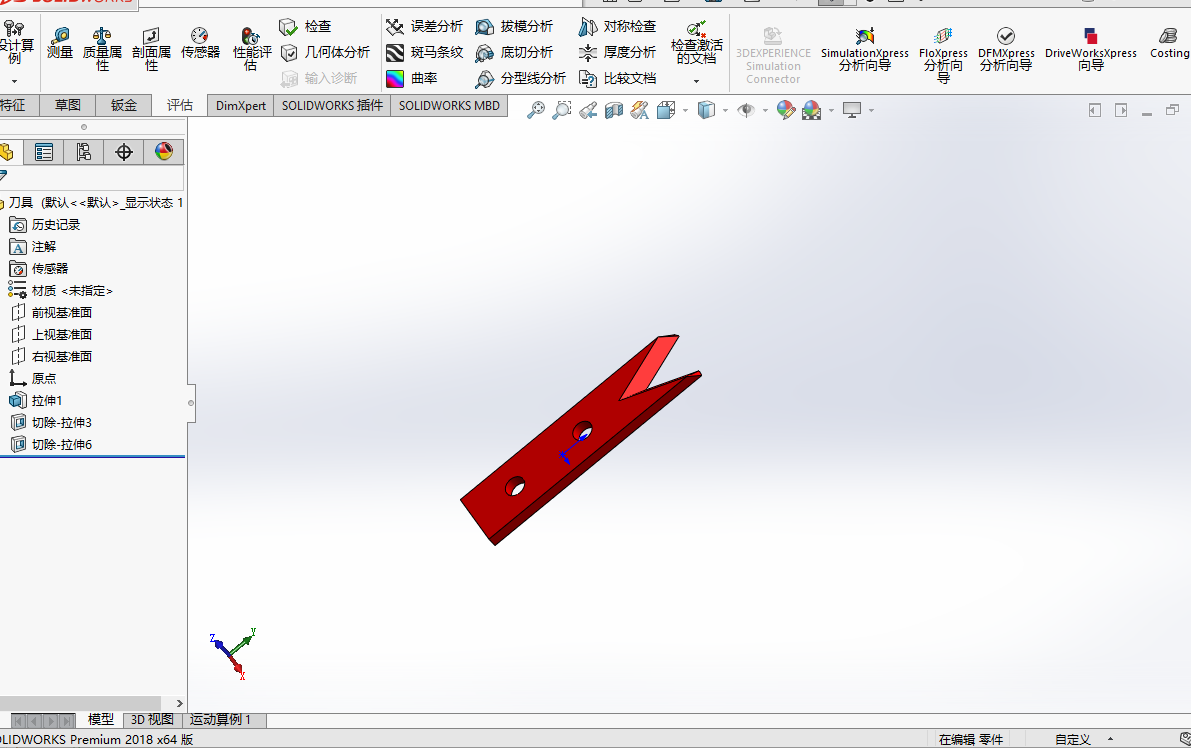The height and width of the screenshot is (748, 1191).
Task: Click Zoom to Fit icon
Action: point(536,111)
